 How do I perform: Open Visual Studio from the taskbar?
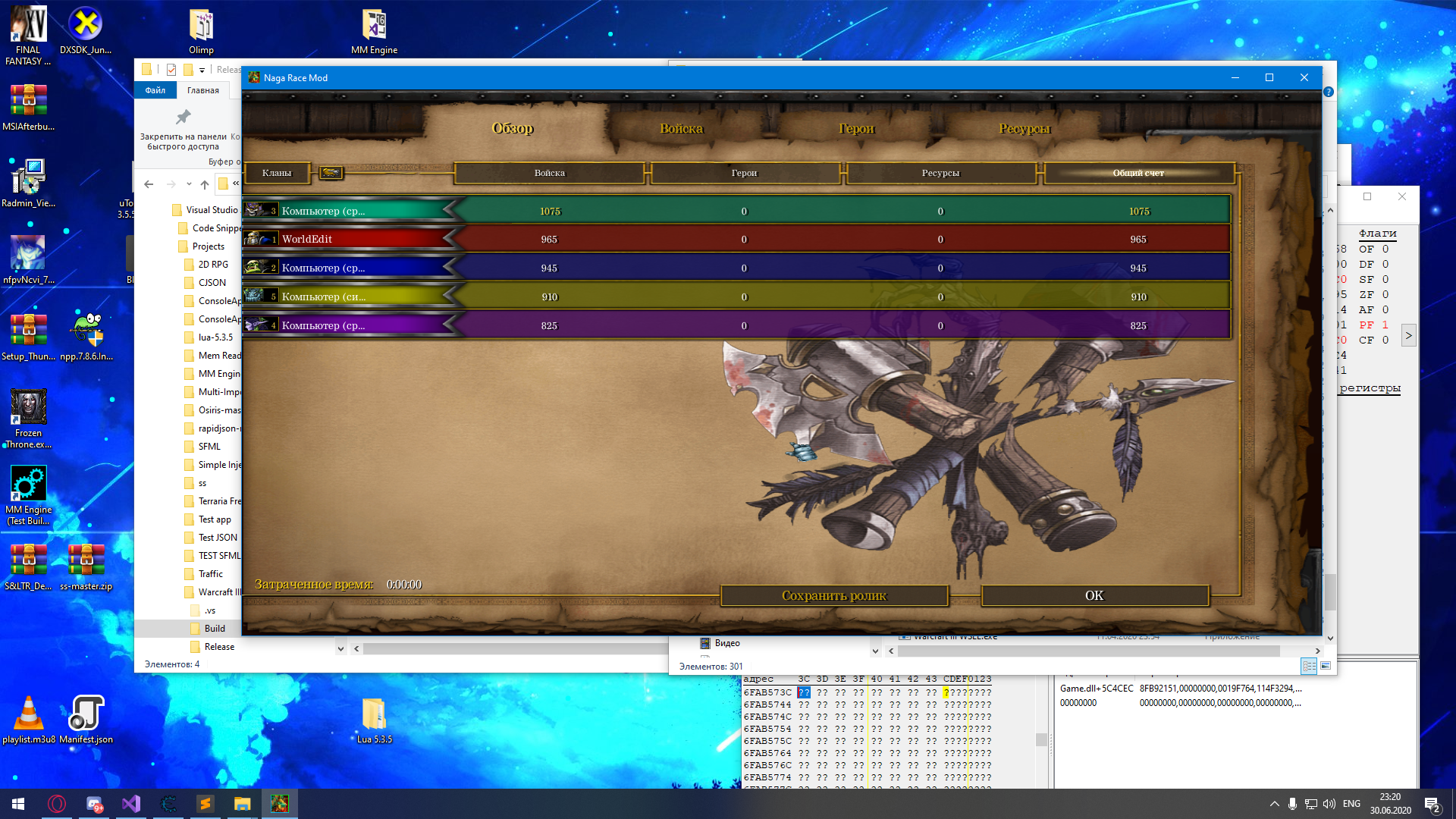click(x=131, y=804)
